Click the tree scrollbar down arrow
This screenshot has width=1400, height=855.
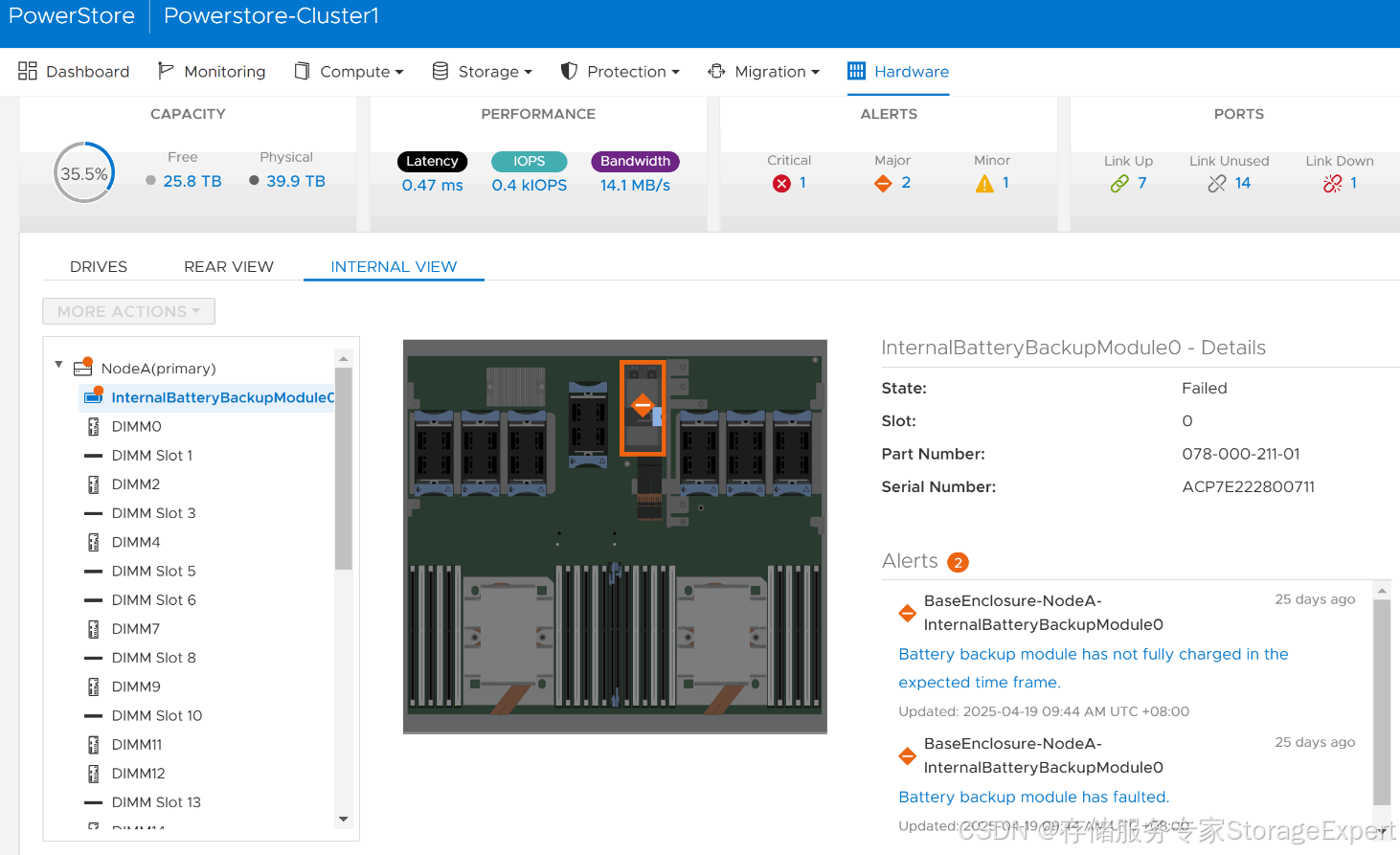tap(343, 819)
